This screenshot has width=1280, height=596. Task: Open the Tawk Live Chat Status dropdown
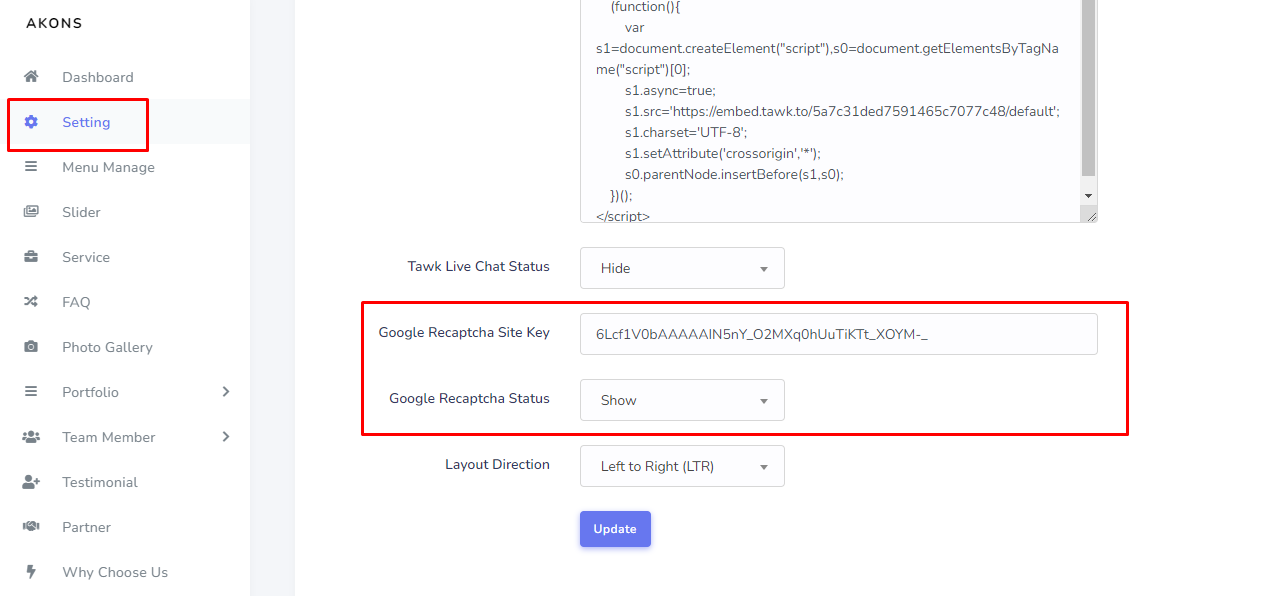click(682, 268)
